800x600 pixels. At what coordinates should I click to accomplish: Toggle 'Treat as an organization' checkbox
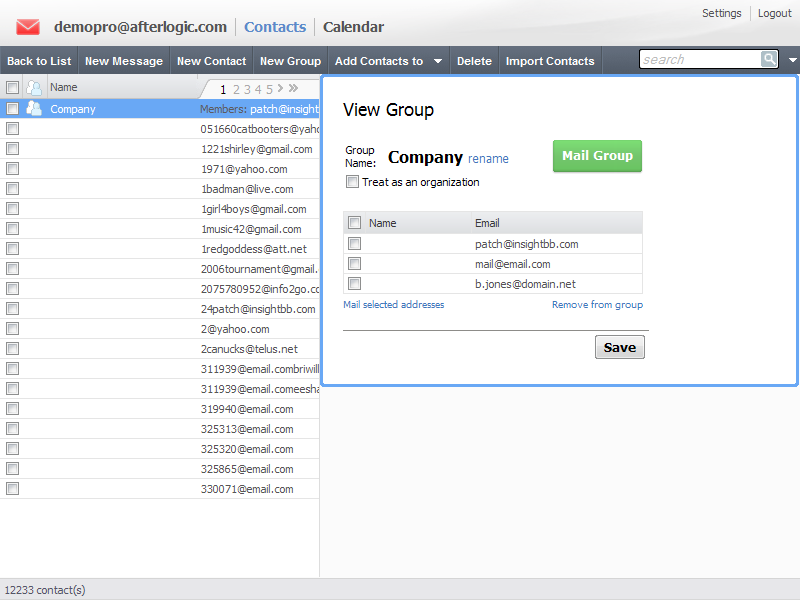tap(352, 182)
